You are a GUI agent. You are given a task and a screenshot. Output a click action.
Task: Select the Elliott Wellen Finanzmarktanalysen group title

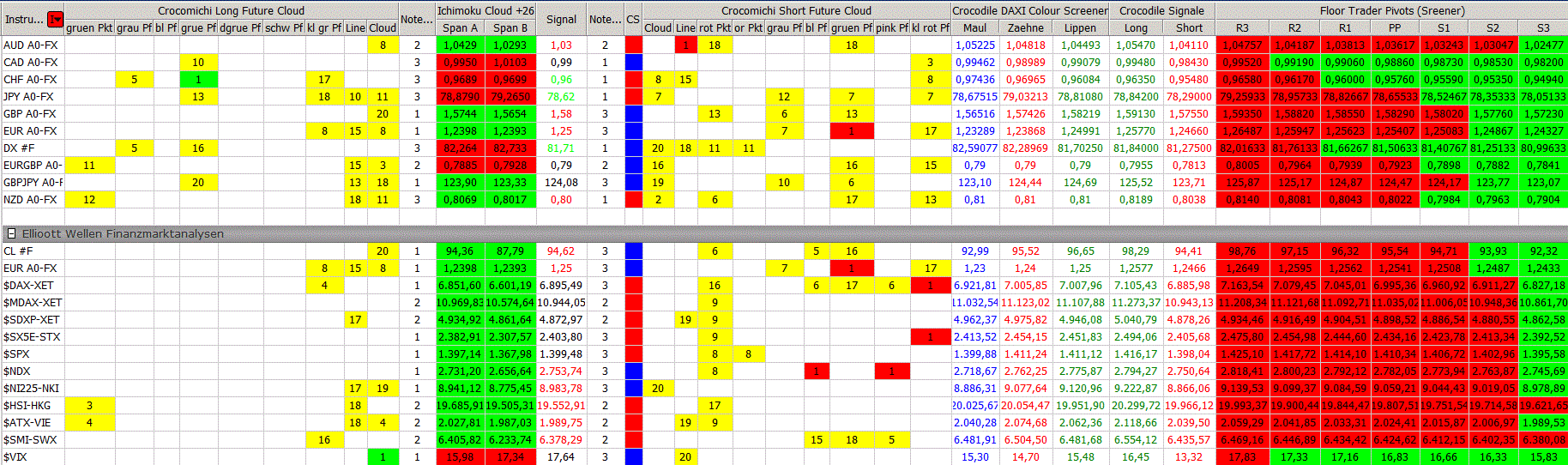[123, 233]
